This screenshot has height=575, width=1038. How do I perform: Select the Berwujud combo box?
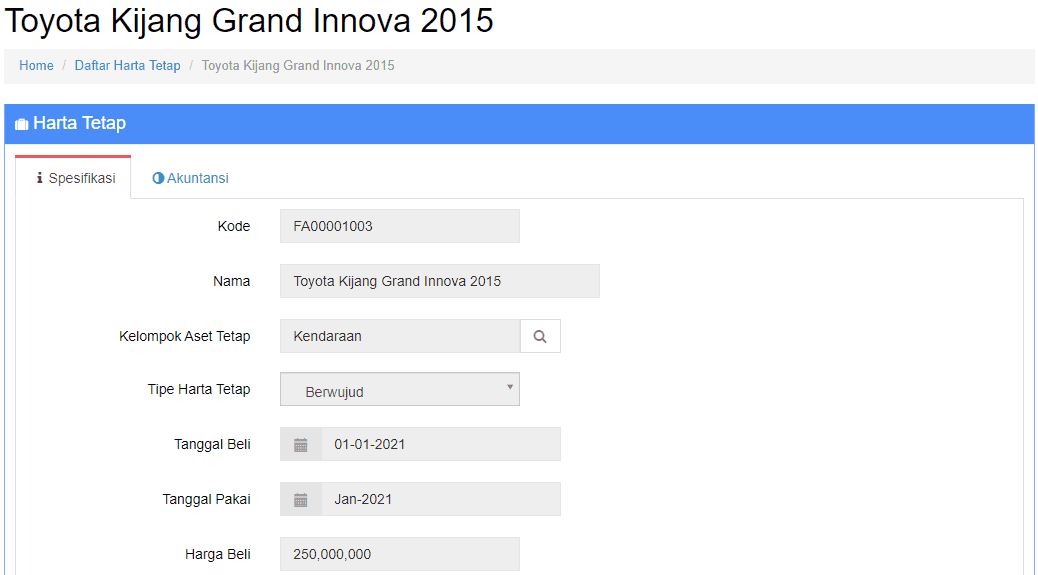400,389
